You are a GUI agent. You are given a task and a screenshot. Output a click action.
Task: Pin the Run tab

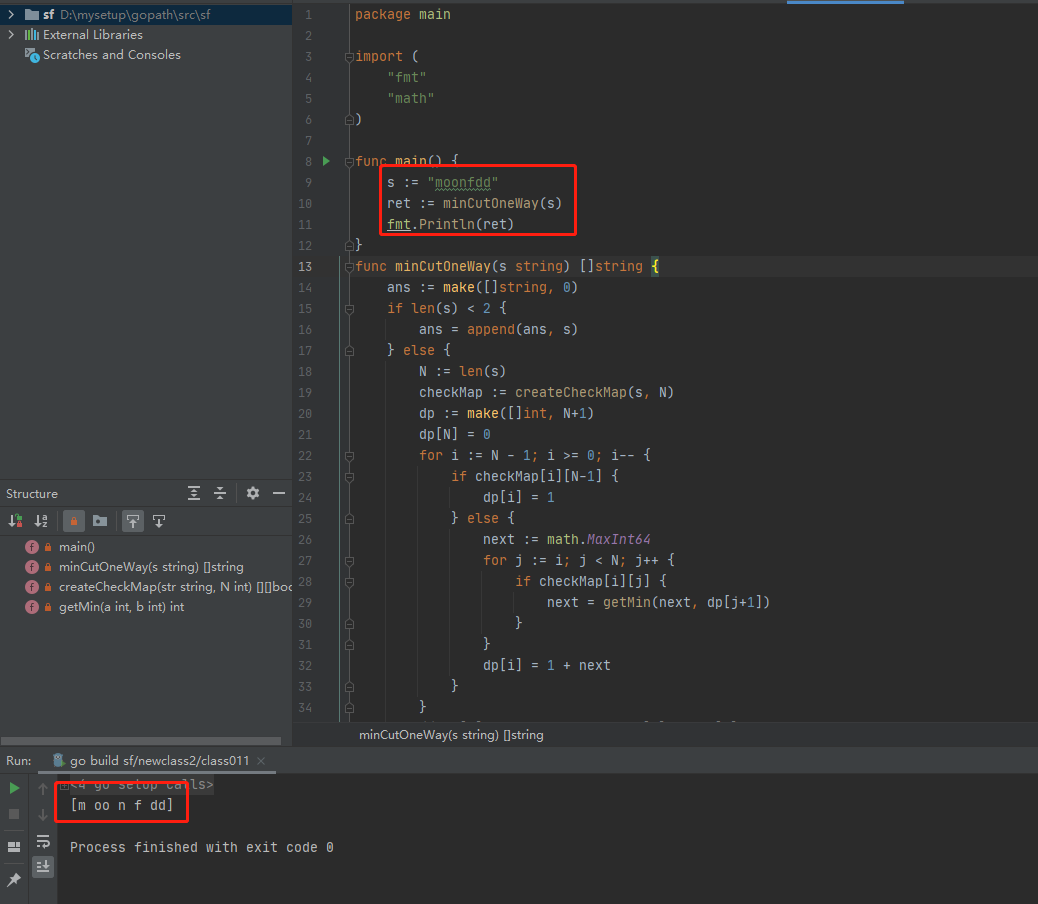click(14, 879)
